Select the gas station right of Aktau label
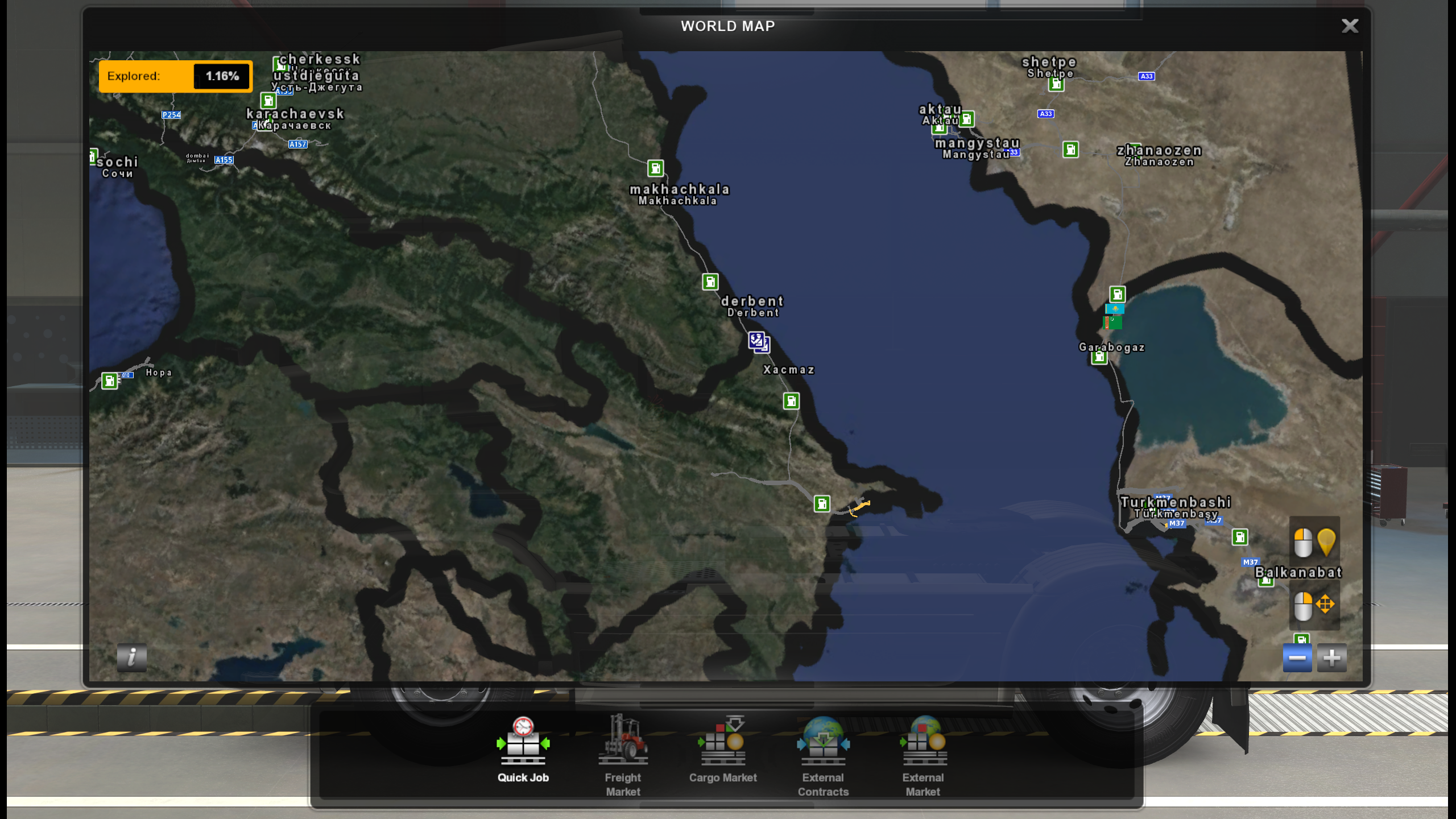This screenshot has width=1456, height=819. tap(966, 119)
